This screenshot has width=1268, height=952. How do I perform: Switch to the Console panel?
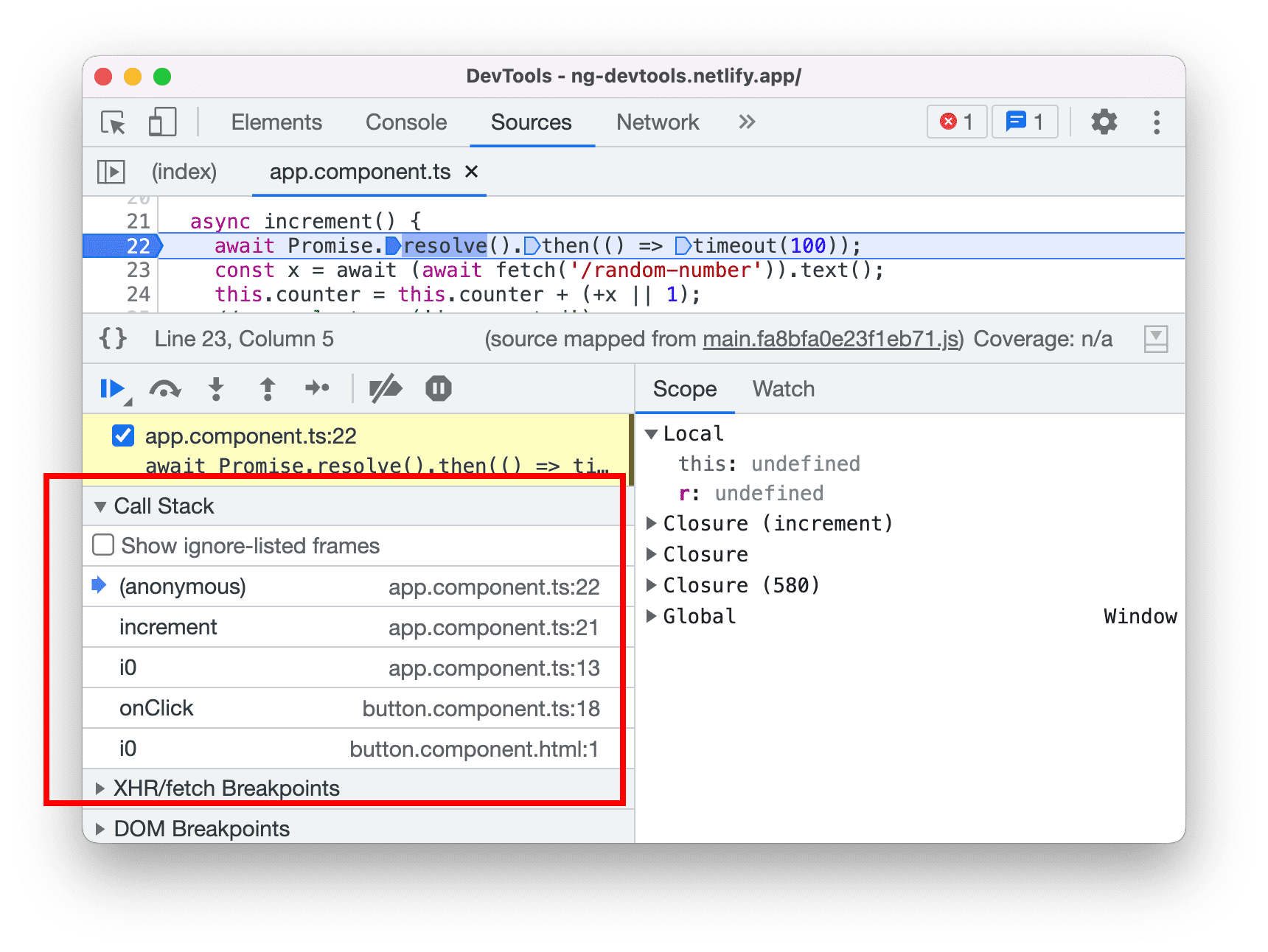(405, 122)
